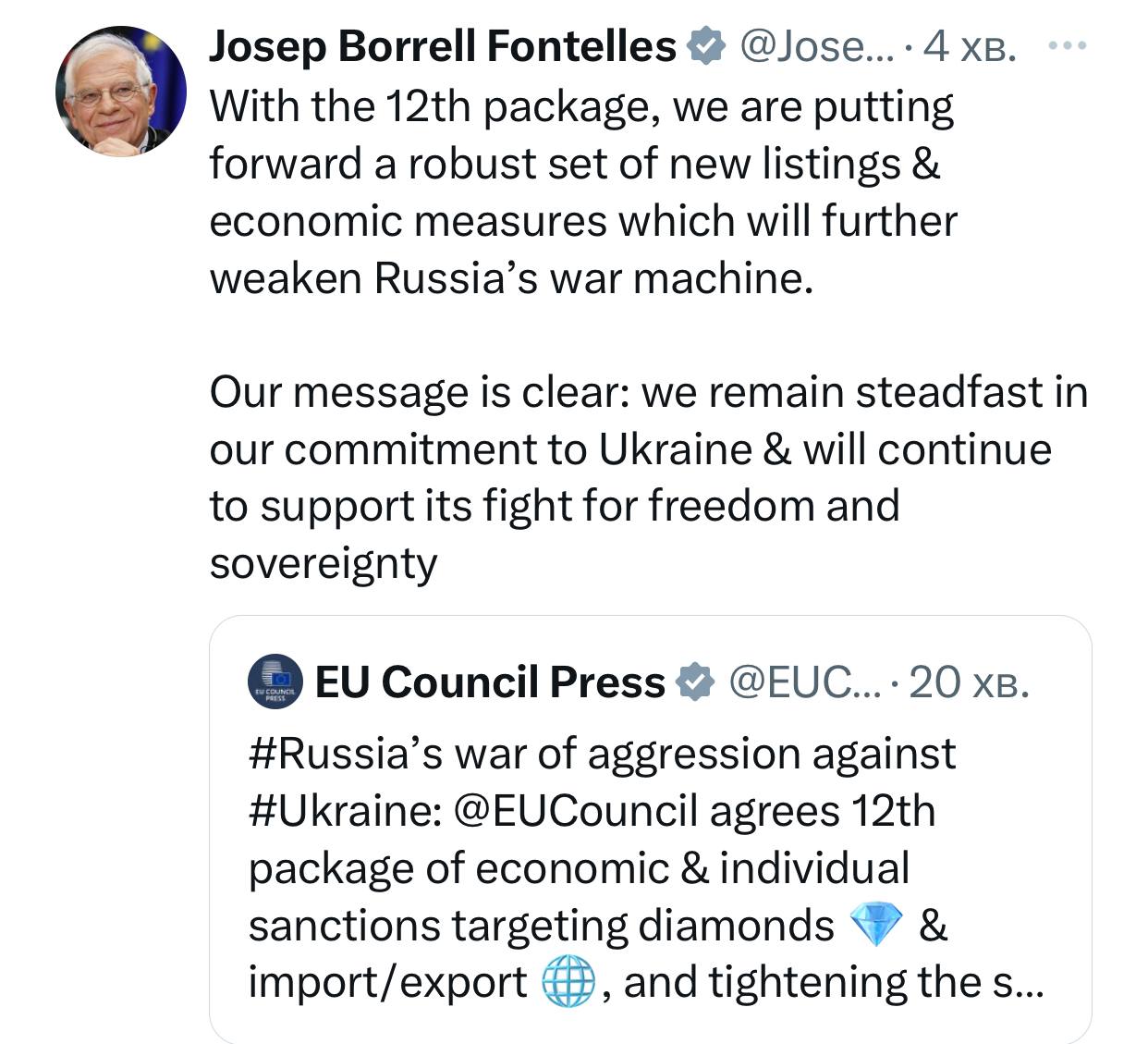Open the @Jose... account handle
The width and height of the screenshot is (1148, 1044).
click(814, 46)
